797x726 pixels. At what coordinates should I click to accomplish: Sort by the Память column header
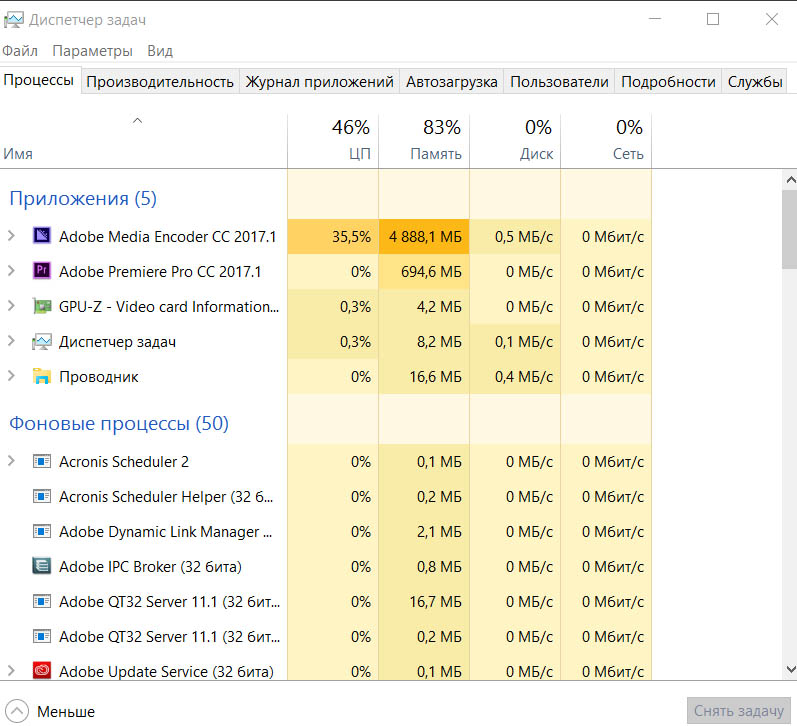424,141
